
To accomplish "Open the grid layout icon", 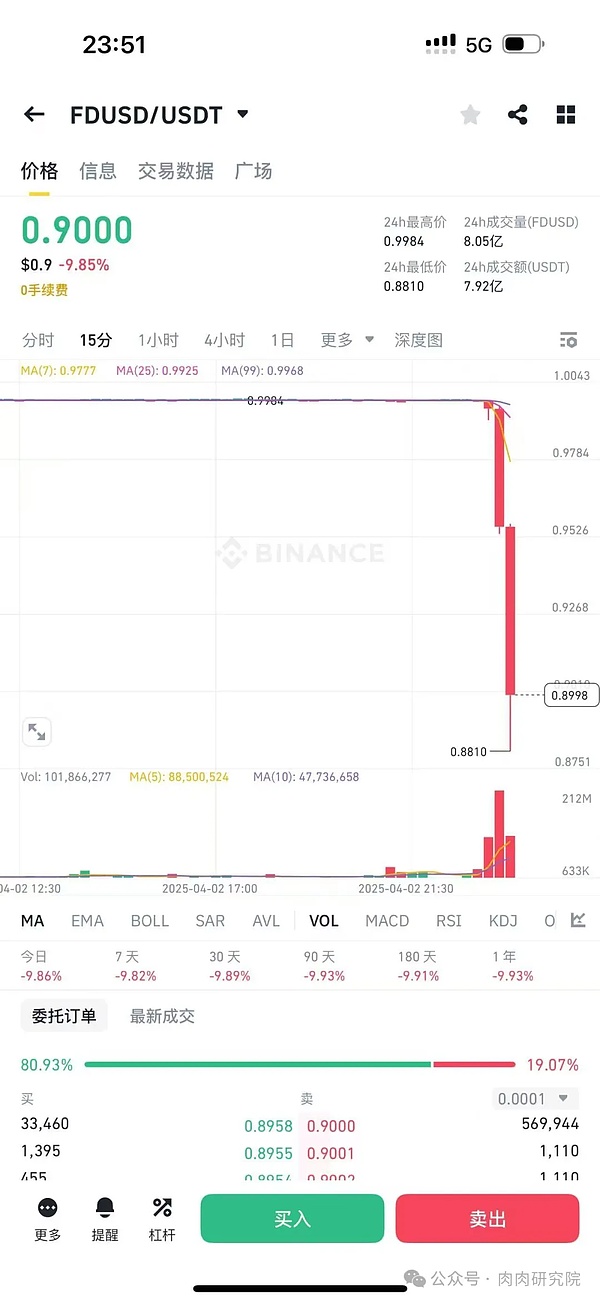I will [566, 115].
